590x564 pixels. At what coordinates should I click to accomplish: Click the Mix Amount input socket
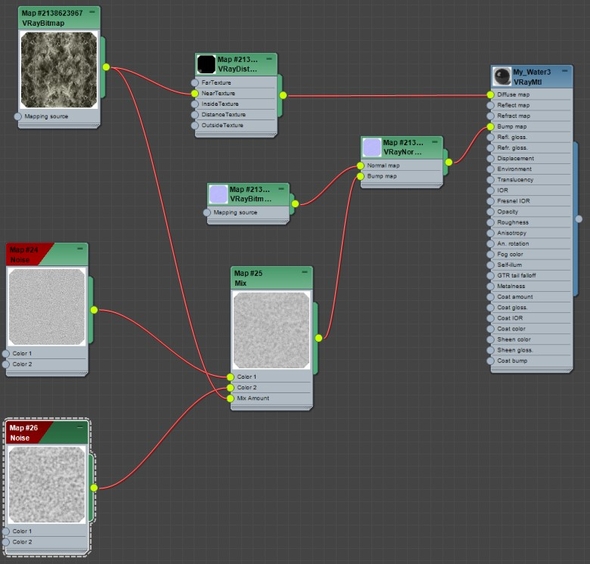tap(230, 398)
